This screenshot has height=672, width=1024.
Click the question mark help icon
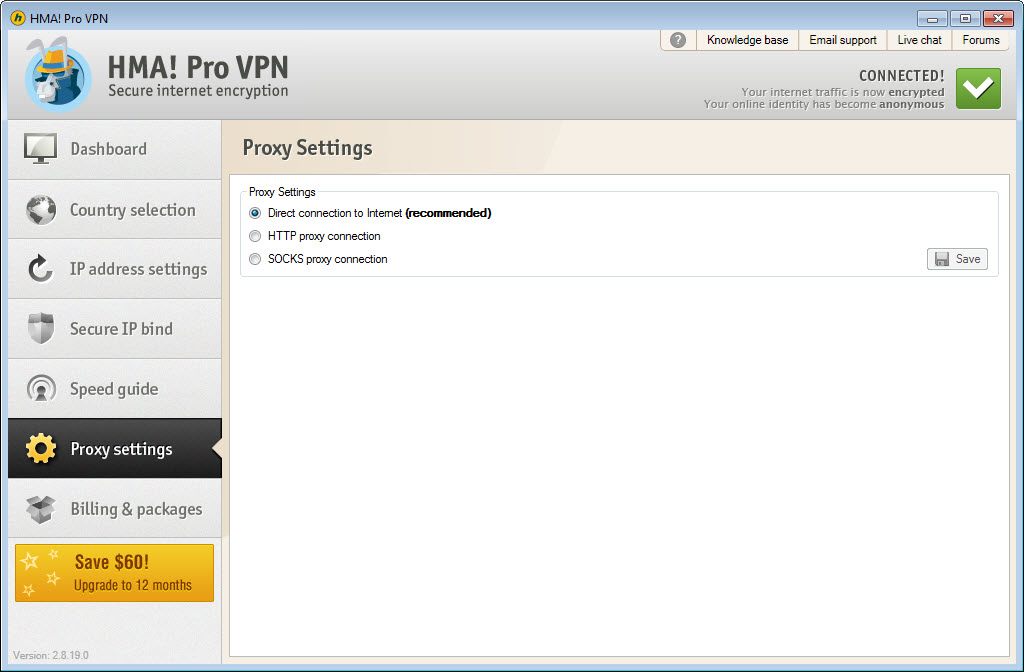tap(678, 40)
